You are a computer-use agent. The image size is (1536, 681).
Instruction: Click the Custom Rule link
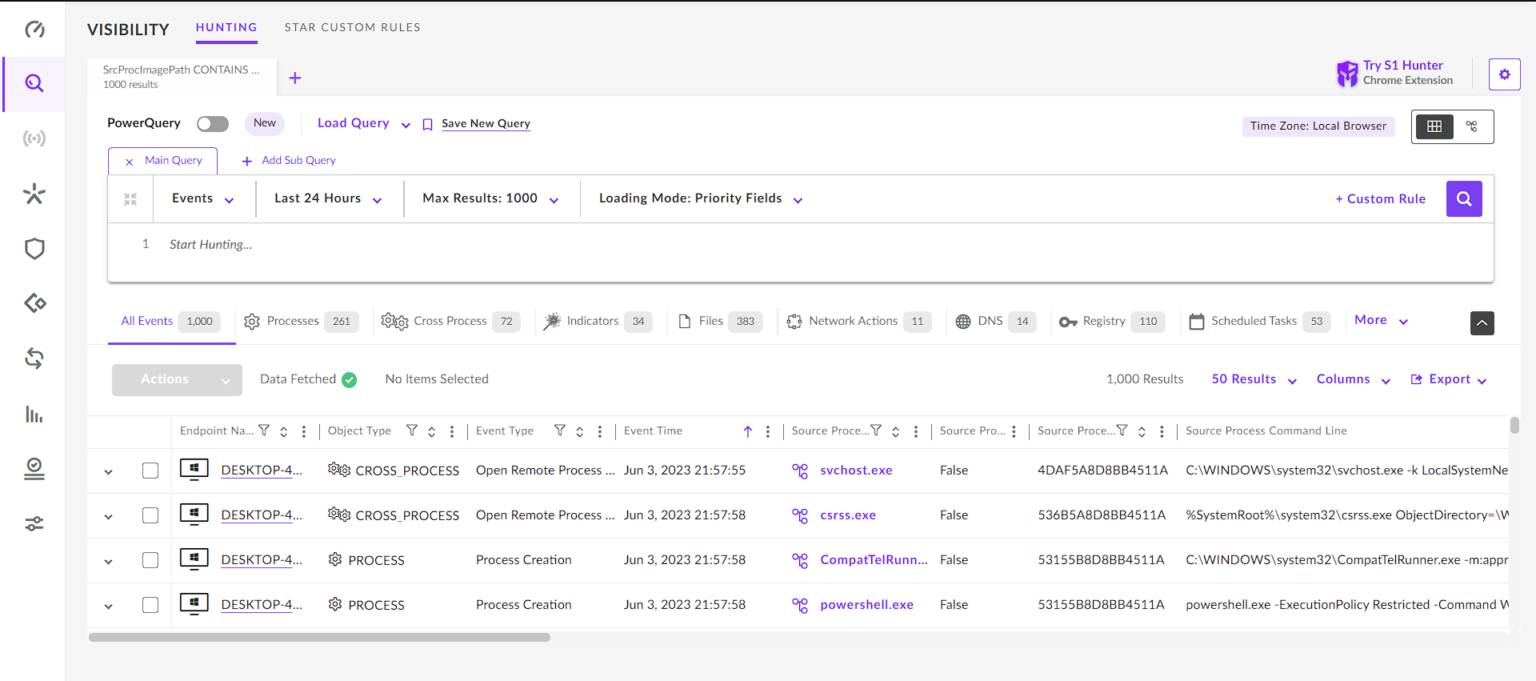pos(1381,198)
